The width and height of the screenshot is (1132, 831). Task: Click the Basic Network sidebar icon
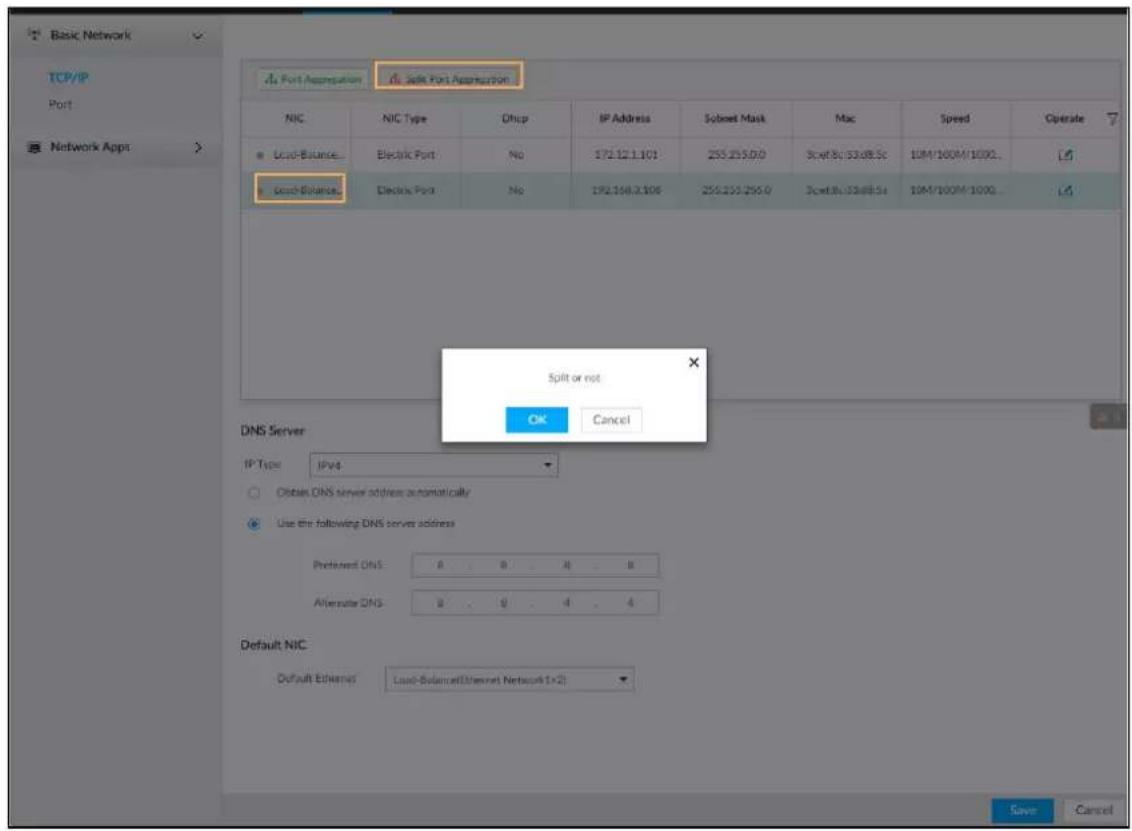point(33,35)
